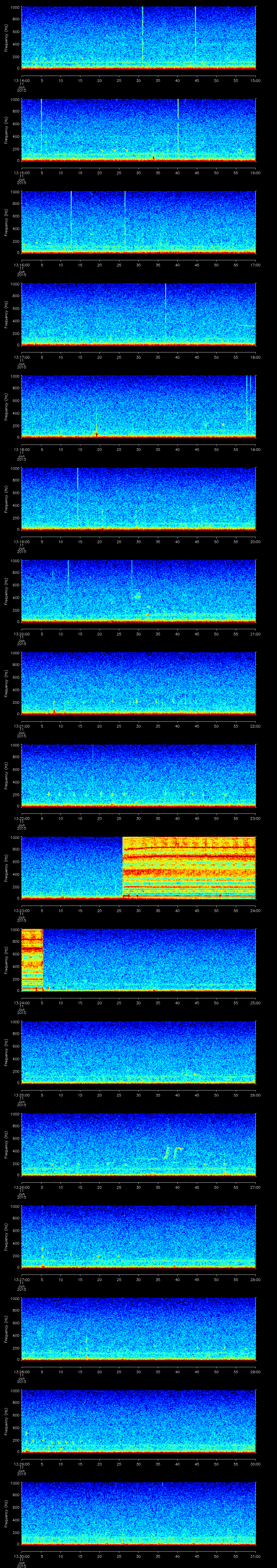Click the spike at 5 seconds in the 13:15 spectrogram

pyautogui.click(x=41, y=125)
